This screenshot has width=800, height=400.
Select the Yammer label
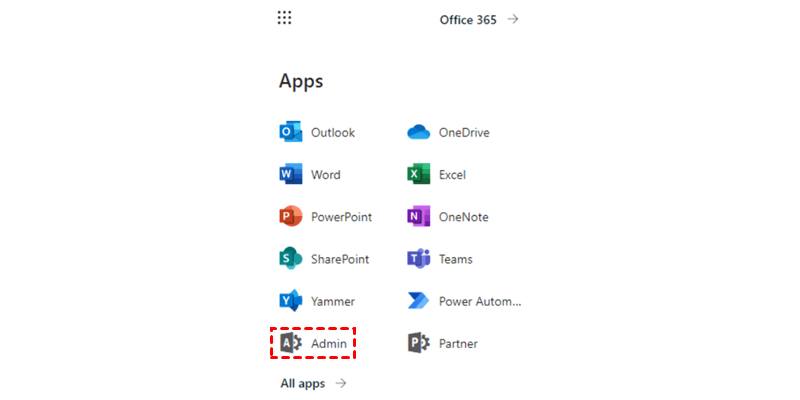click(x=333, y=302)
